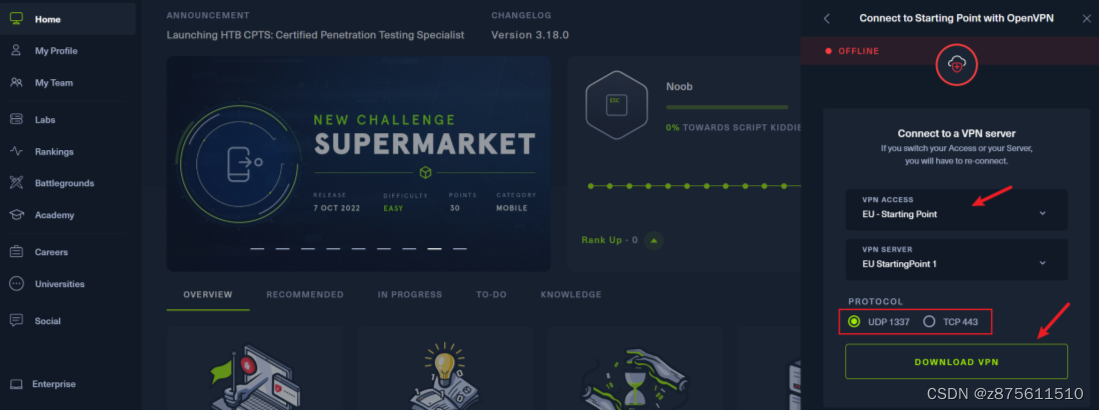
Task: Close the OpenVPN connection panel
Action: point(1086,19)
